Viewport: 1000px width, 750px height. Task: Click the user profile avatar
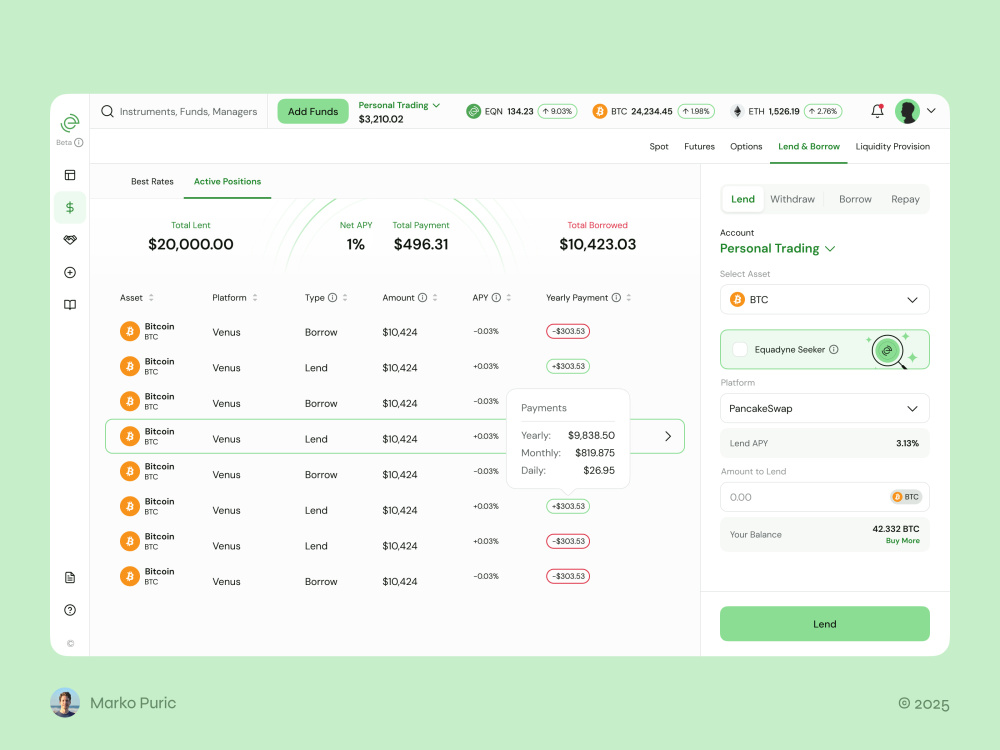pos(907,111)
